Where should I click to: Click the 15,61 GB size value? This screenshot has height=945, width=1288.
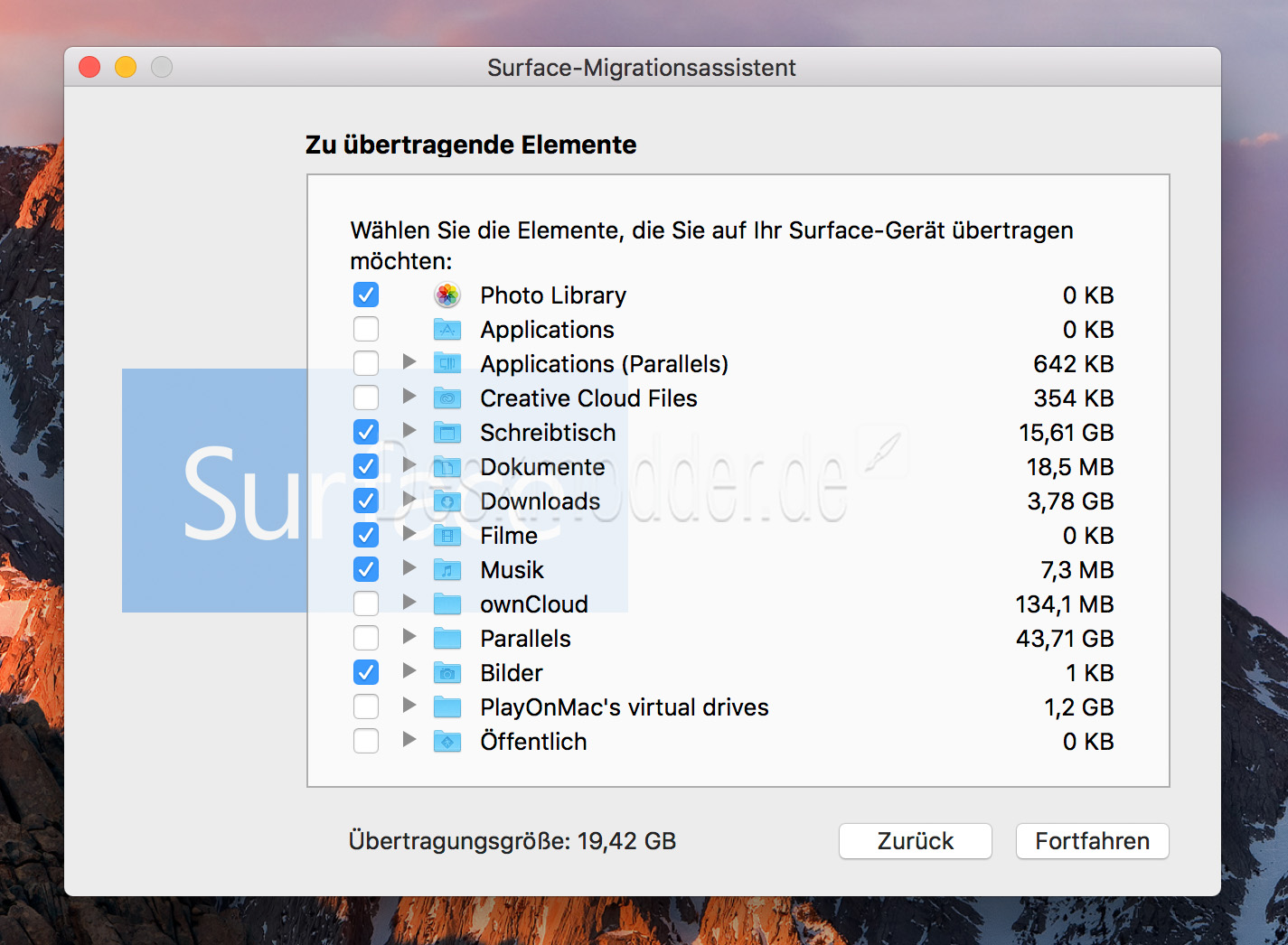(1067, 433)
